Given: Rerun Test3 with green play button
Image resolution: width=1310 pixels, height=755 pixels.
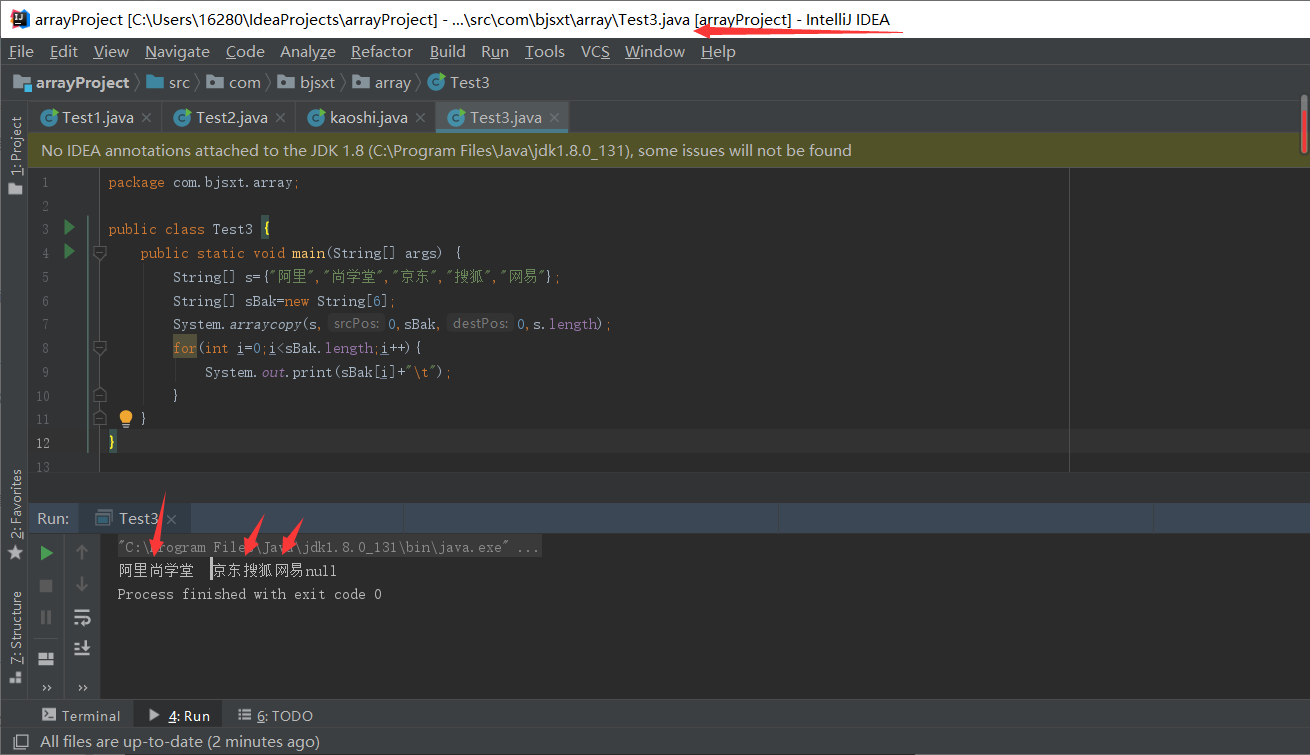Looking at the screenshot, I should (46, 553).
